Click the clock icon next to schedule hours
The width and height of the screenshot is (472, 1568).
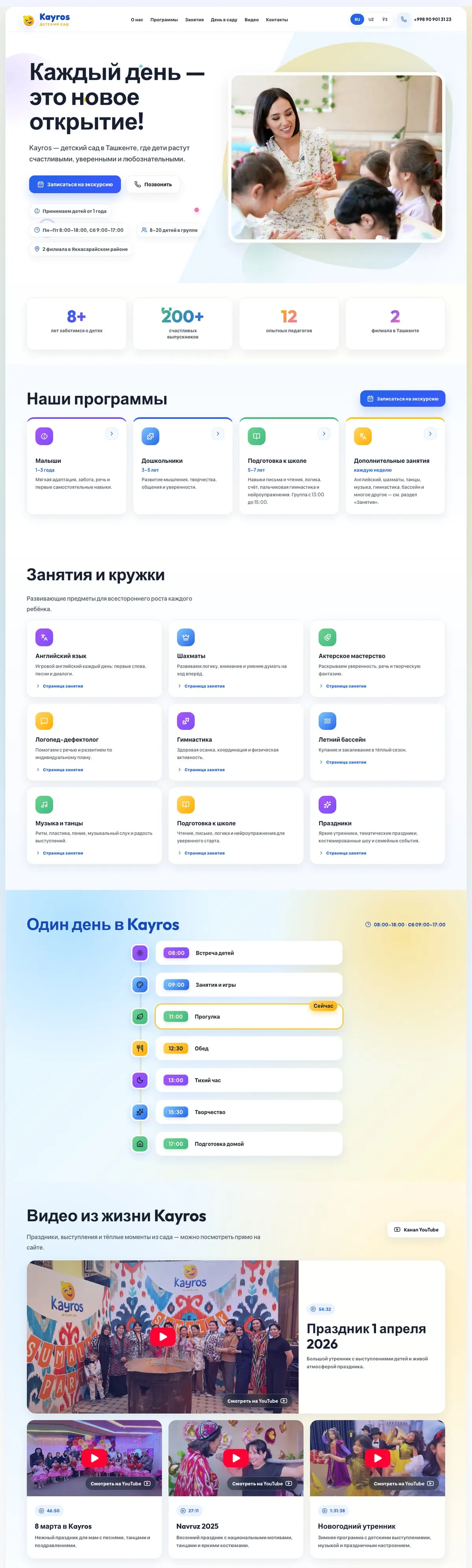(x=368, y=924)
